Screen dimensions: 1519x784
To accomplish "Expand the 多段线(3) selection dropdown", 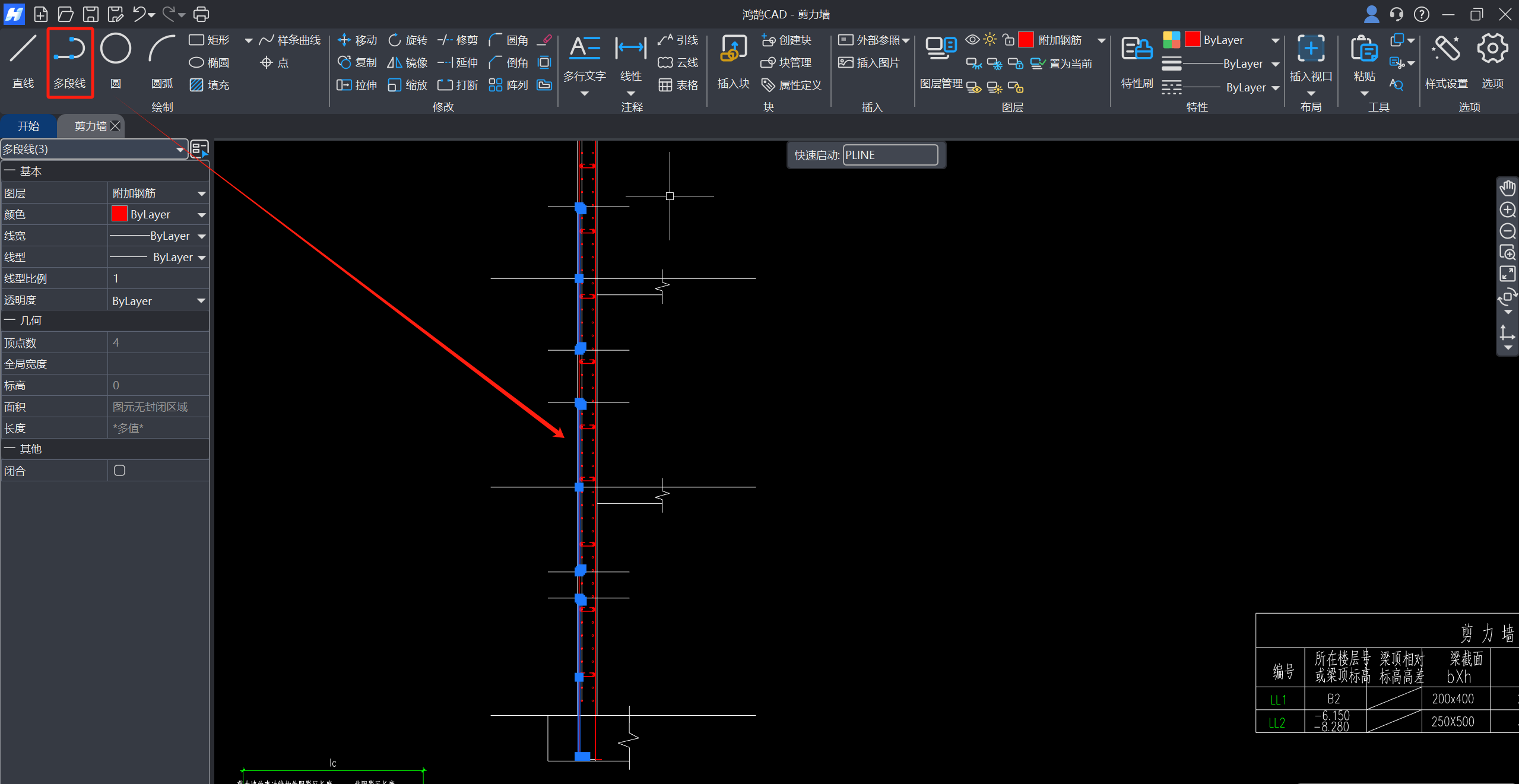I will point(179,150).
